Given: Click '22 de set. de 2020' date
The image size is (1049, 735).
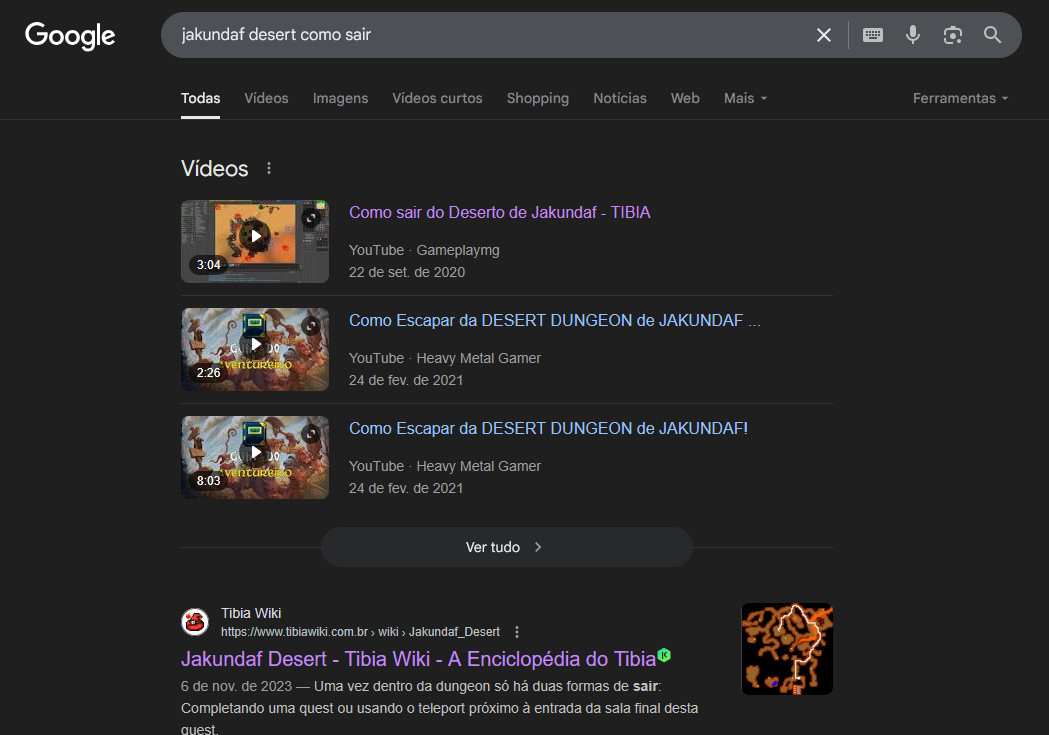Looking at the screenshot, I should tap(407, 272).
